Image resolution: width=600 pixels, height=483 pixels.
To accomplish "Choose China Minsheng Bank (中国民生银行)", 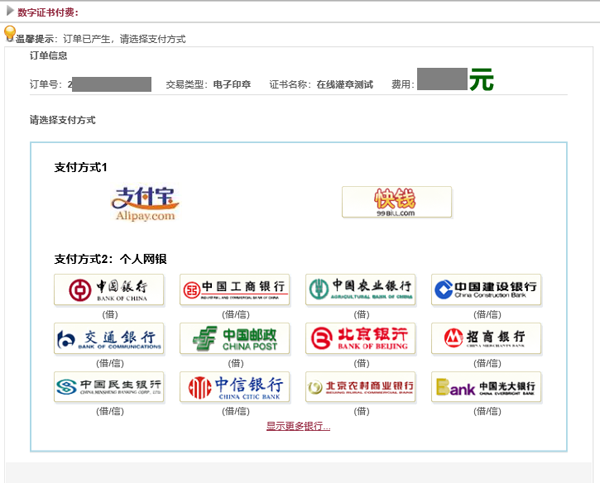I will coord(109,387).
